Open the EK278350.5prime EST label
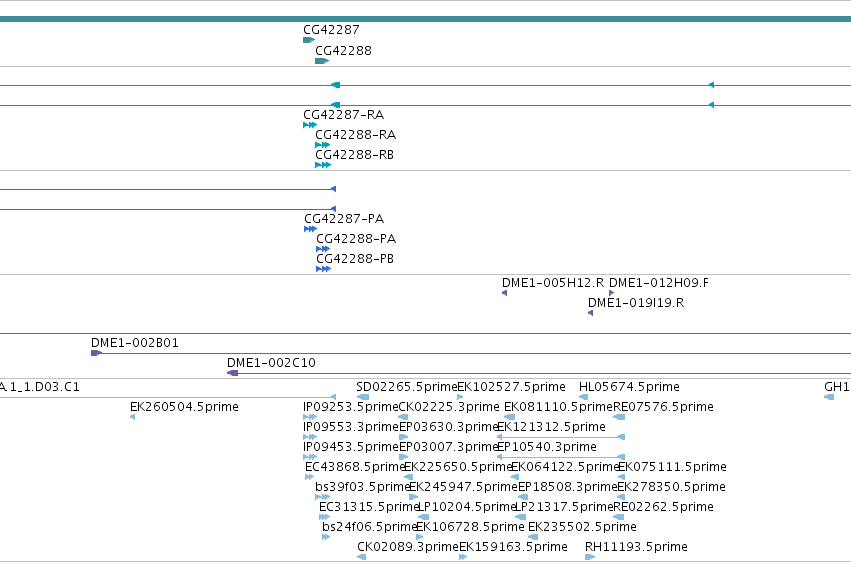Viewport: 851px width, 562px height. pyautogui.click(x=671, y=487)
